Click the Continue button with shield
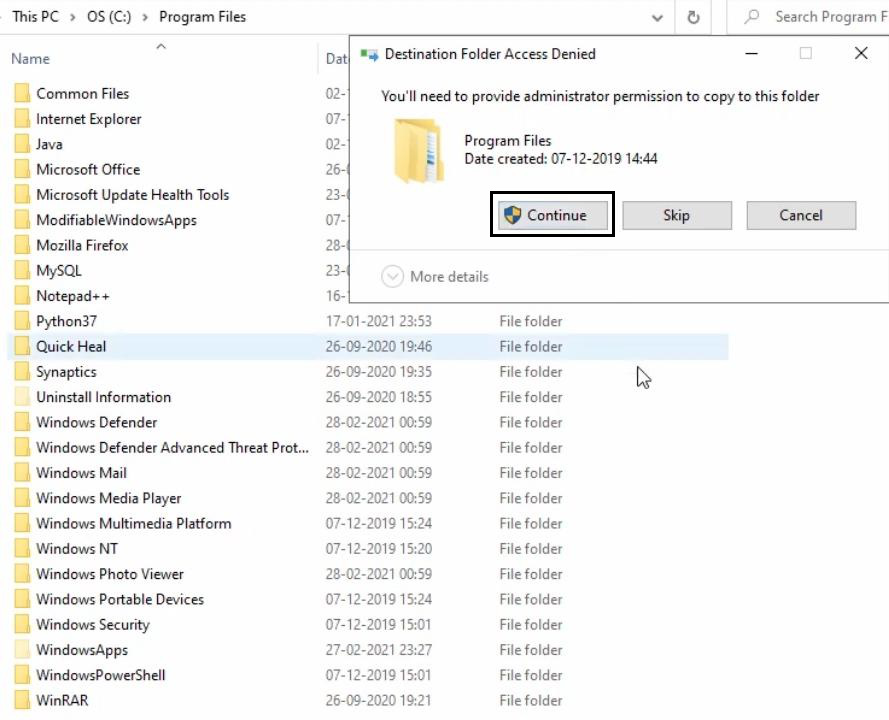Screen dimensions: 889x720 (552, 215)
